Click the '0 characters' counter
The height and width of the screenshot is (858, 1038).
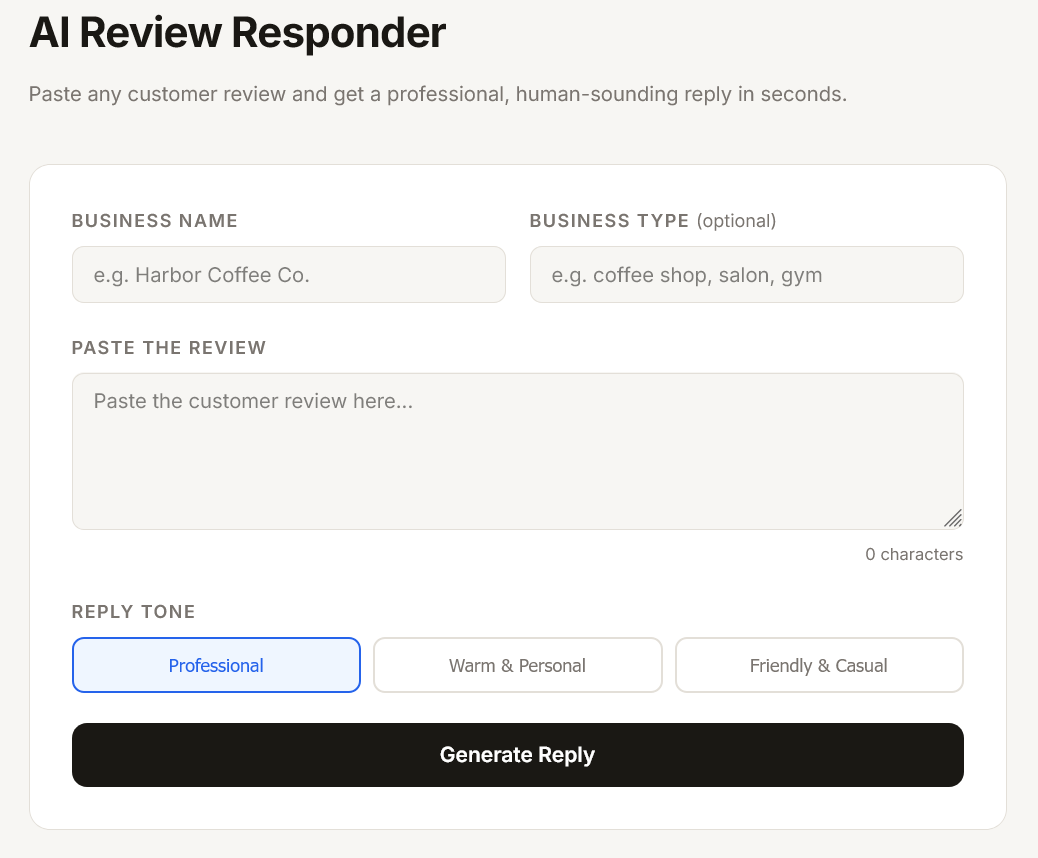[914, 554]
